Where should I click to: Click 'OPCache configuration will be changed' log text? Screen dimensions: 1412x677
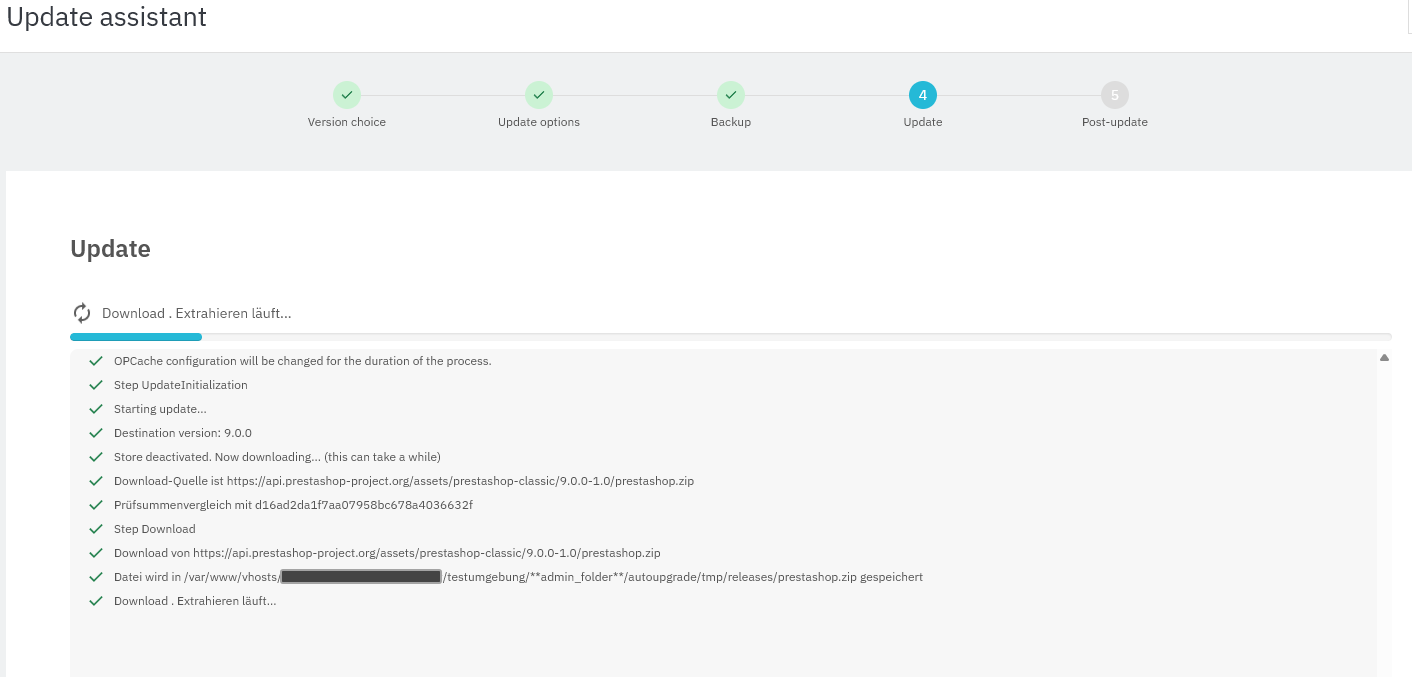click(x=303, y=361)
